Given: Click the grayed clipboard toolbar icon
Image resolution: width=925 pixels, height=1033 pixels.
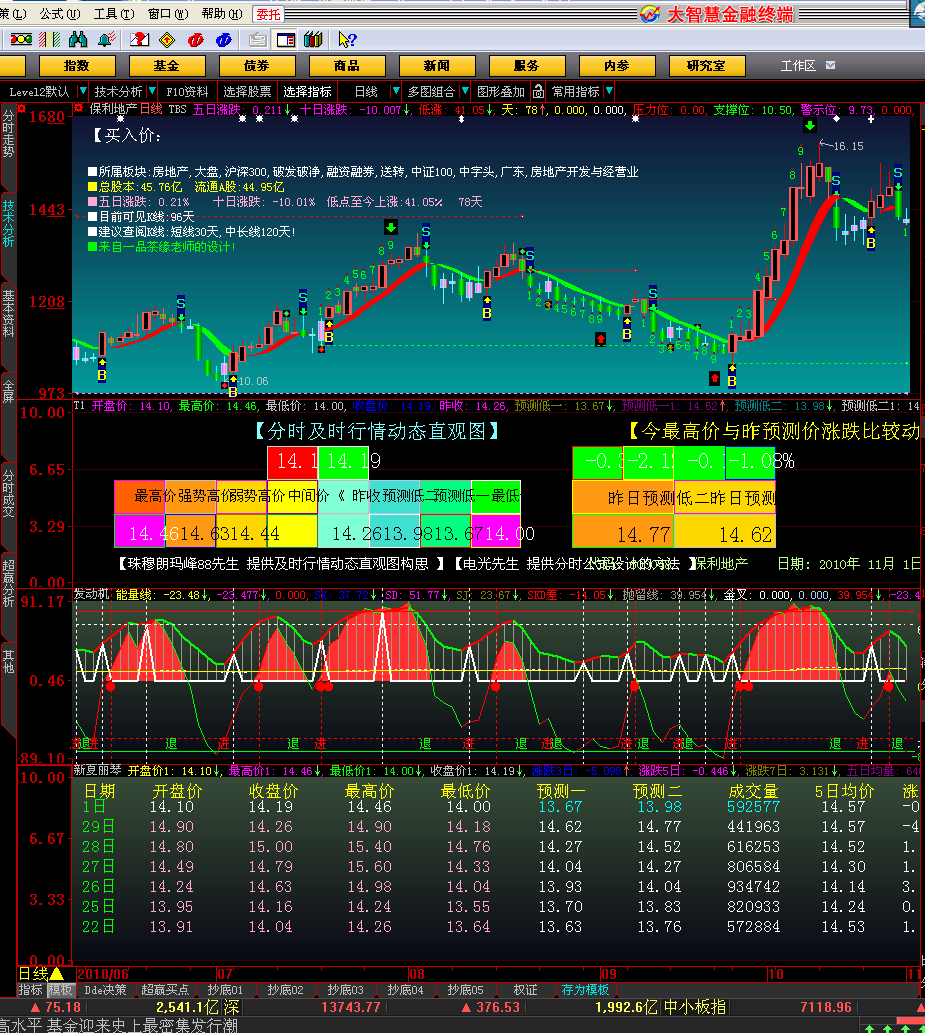Looking at the screenshot, I should (x=258, y=40).
